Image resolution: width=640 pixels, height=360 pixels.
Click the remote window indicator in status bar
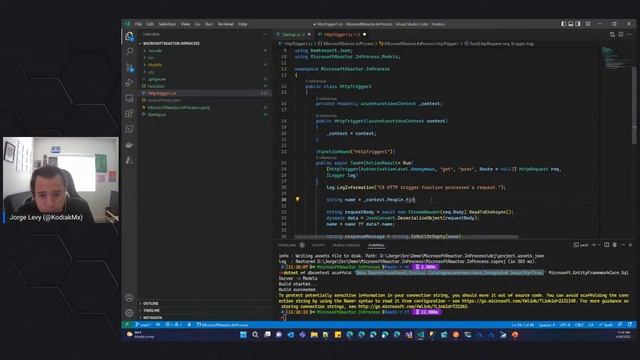(127, 325)
